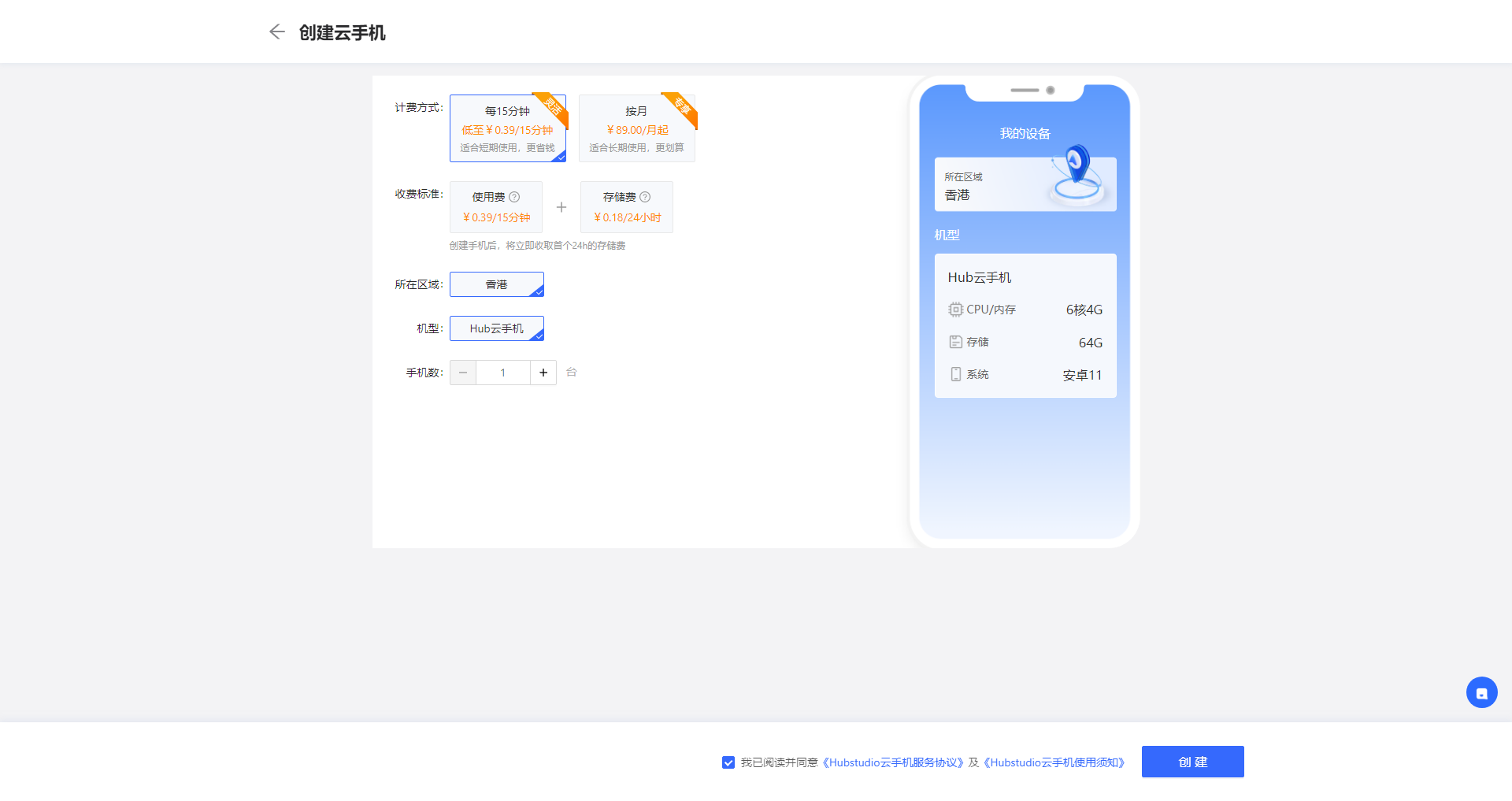Decrease phone count with minus button
This screenshot has height=801, width=1512.
(463, 373)
